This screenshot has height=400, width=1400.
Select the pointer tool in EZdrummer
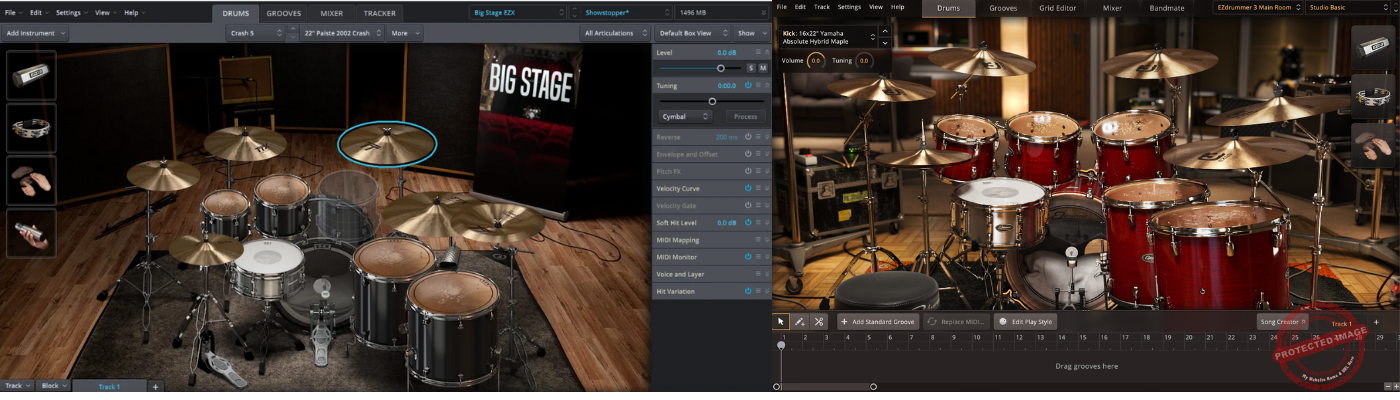[781, 322]
